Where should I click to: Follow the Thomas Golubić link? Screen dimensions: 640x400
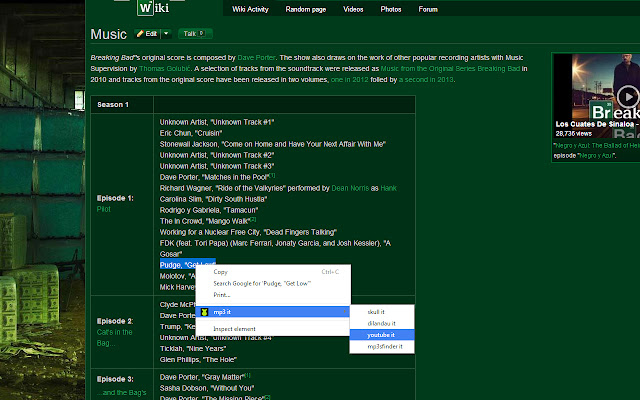[x=164, y=69]
